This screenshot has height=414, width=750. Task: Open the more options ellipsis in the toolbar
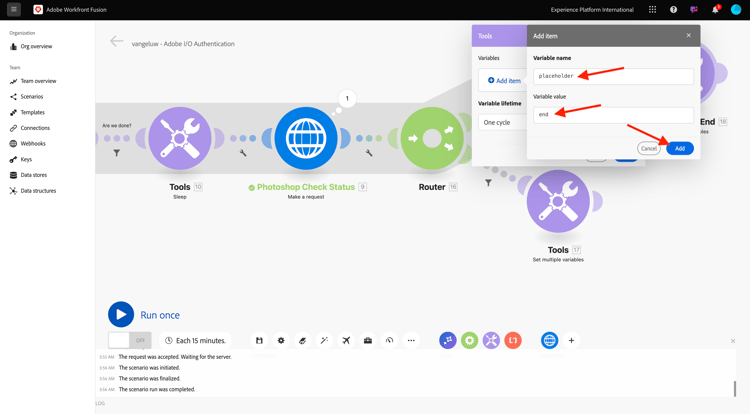point(411,340)
